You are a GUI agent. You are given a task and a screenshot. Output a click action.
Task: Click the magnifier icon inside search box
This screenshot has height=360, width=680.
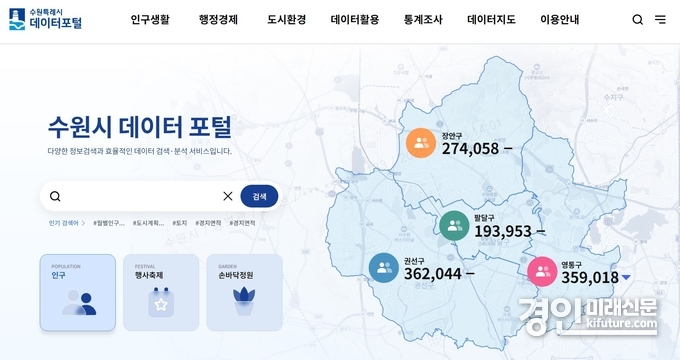(55, 196)
